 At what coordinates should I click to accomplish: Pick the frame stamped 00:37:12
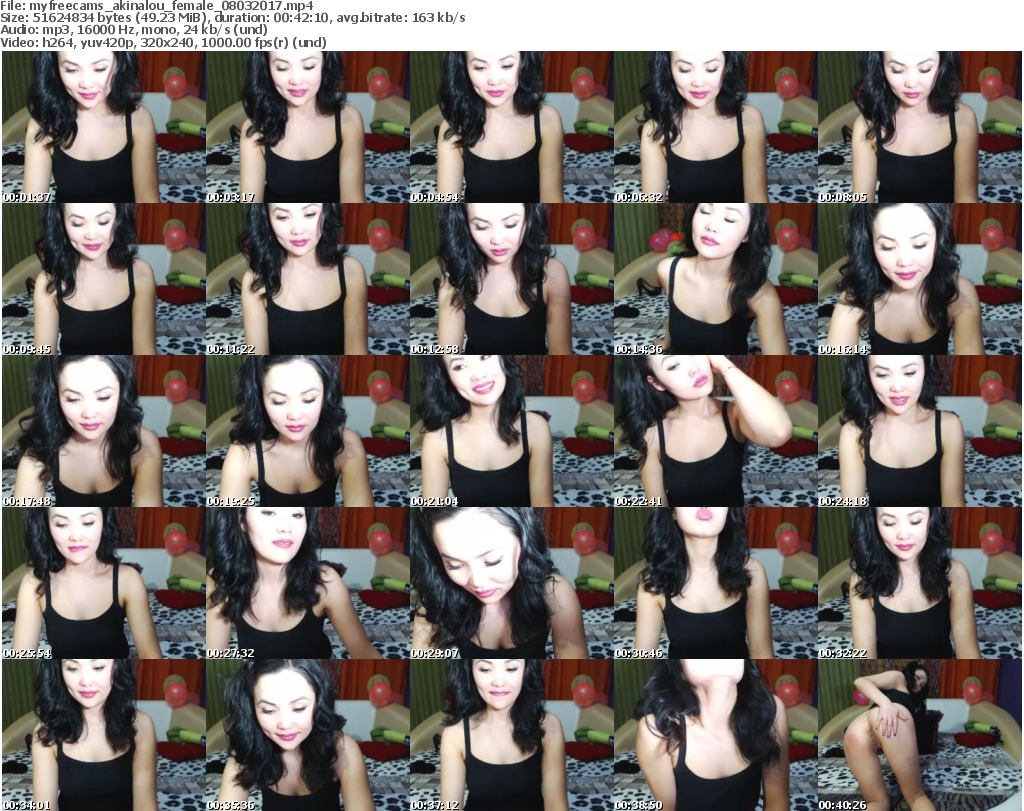(x=511, y=735)
